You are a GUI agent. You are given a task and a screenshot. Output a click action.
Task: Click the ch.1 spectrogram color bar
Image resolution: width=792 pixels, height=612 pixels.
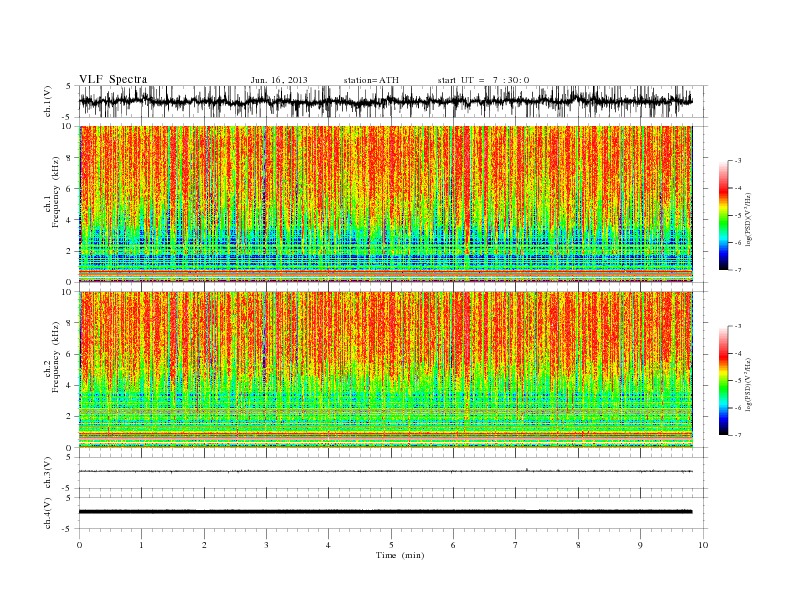pyautogui.click(x=723, y=215)
